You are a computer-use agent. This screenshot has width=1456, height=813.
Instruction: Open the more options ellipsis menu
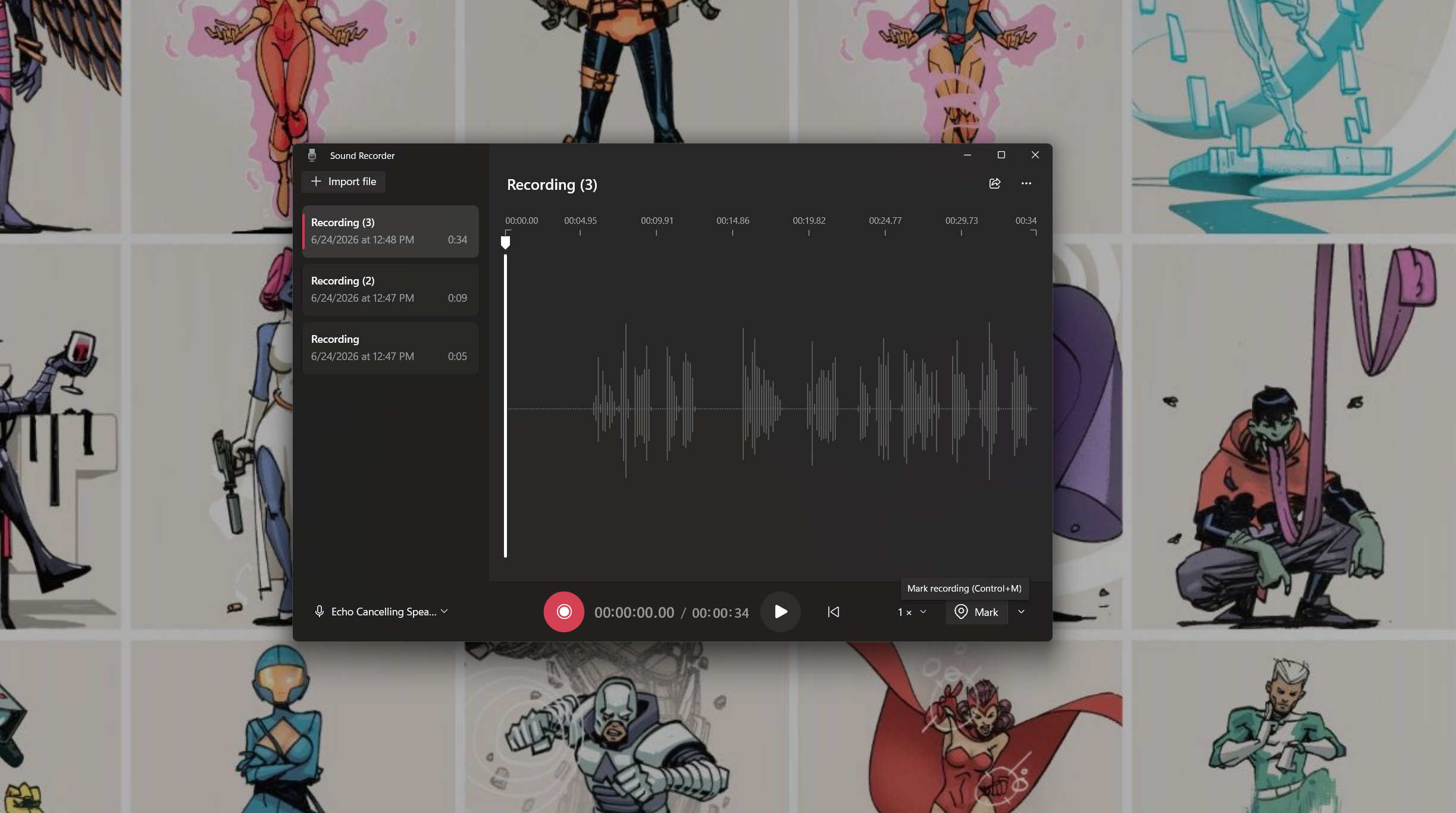pos(1026,183)
